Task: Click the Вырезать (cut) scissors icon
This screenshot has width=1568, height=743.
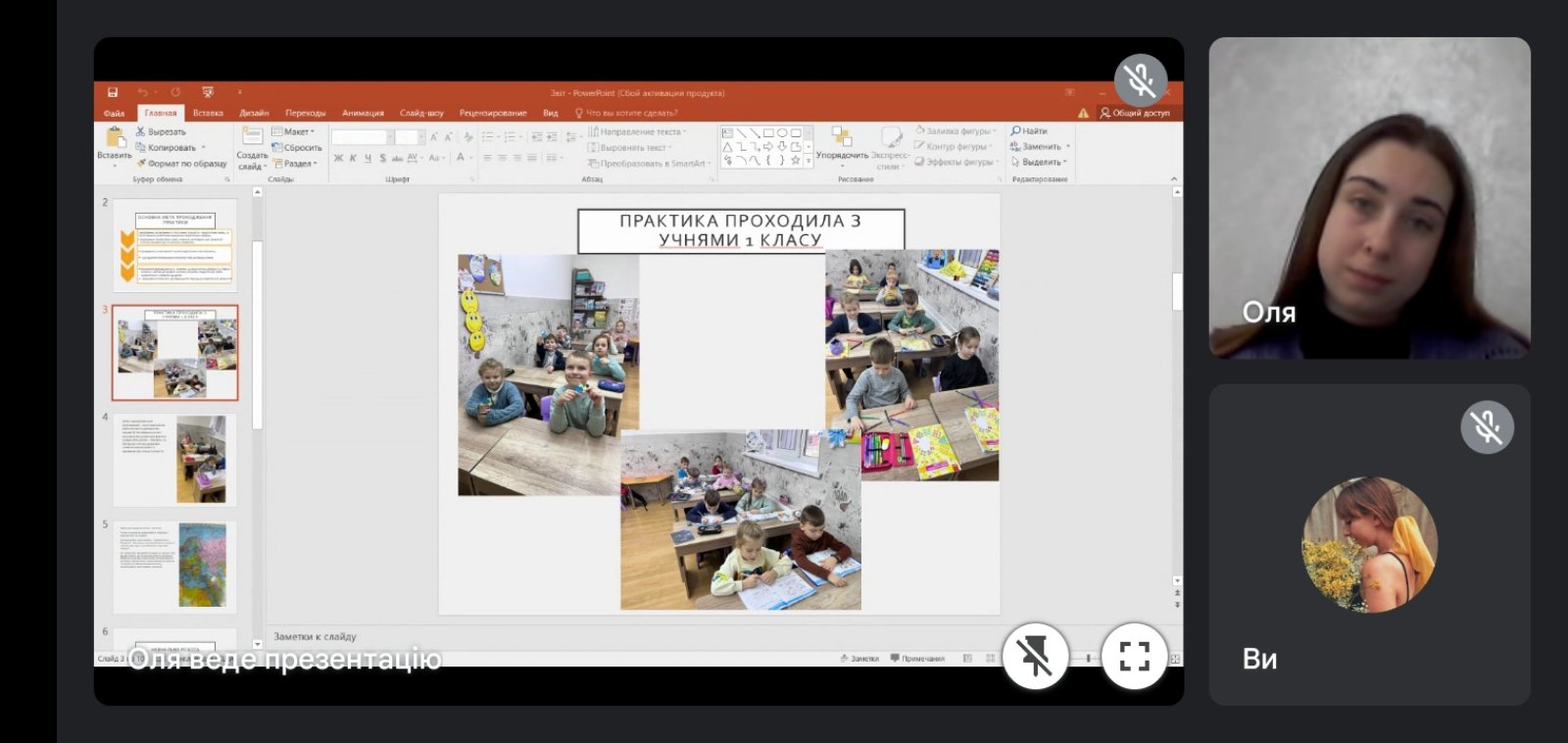Action: click(x=141, y=131)
